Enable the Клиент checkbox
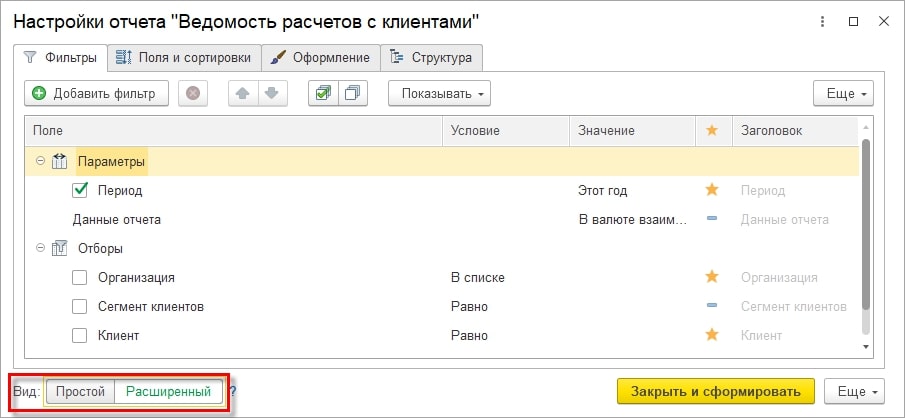This screenshot has width=905, height=418. coord(80,335)
